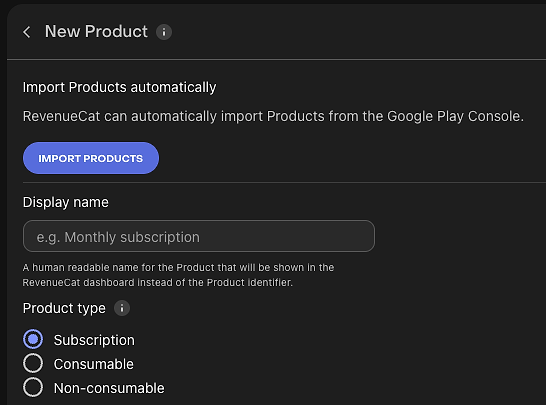This screenshot has height=405, width=546.
Task: Focus the Display name input field
Action: pyautogui.click(x=199, y=236)
